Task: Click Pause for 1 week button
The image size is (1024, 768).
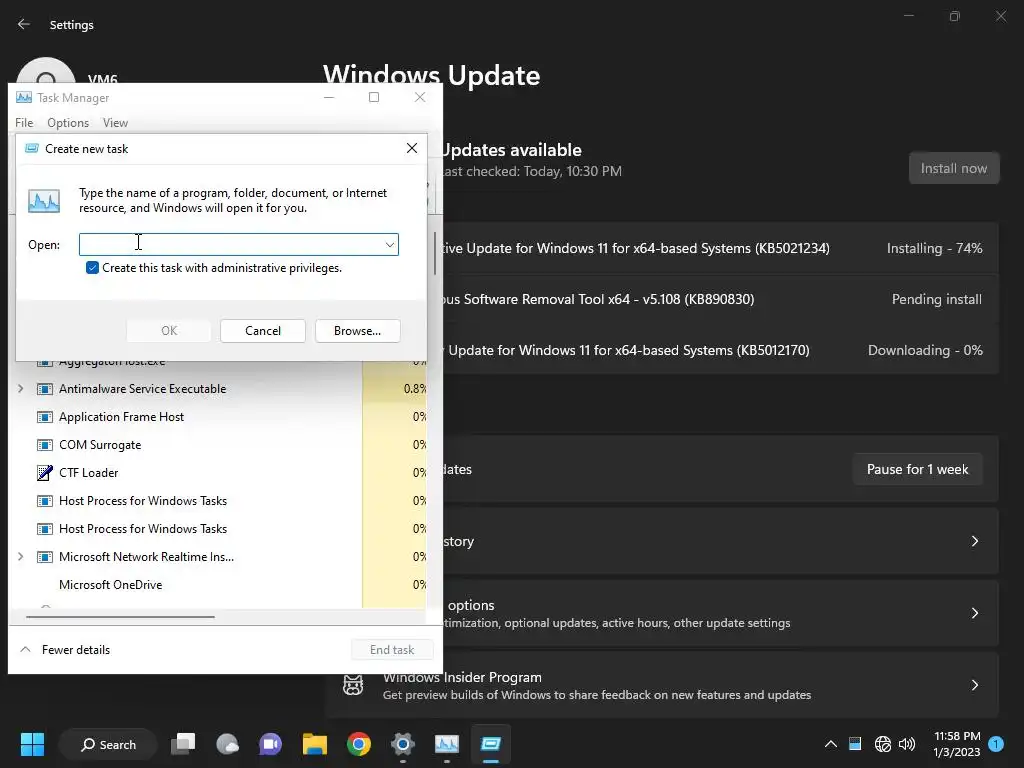Action: [x=917, y=469]
